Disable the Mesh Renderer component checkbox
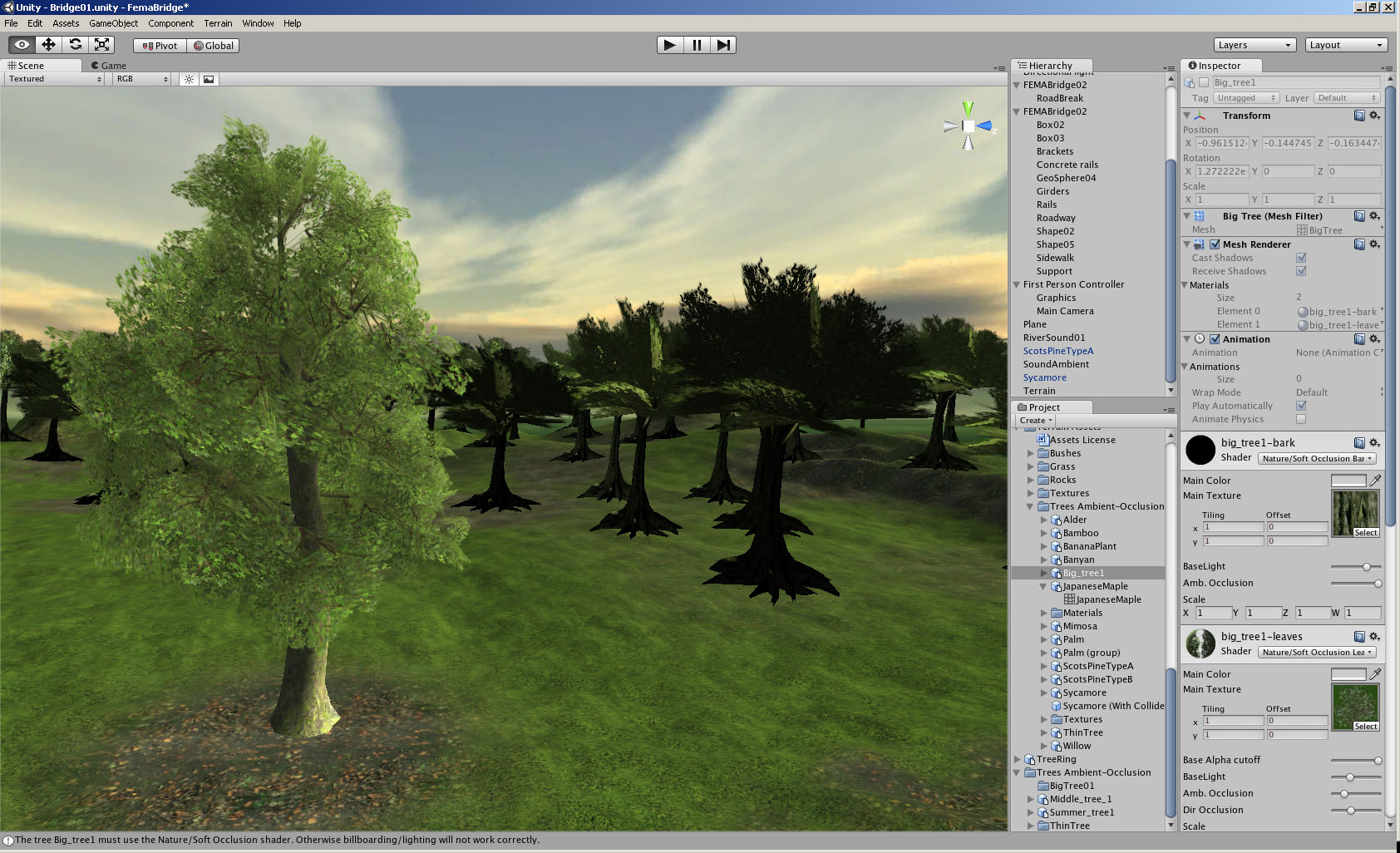This screenshot has height=853, width=1400. pos(1215,244)
